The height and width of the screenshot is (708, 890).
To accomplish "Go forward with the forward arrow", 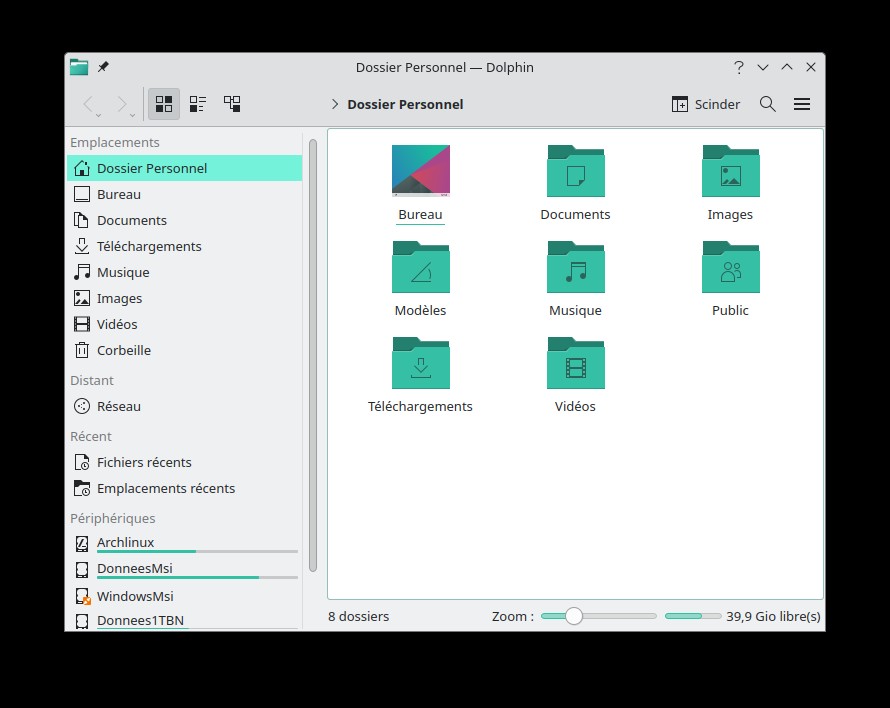I will 121,104.
